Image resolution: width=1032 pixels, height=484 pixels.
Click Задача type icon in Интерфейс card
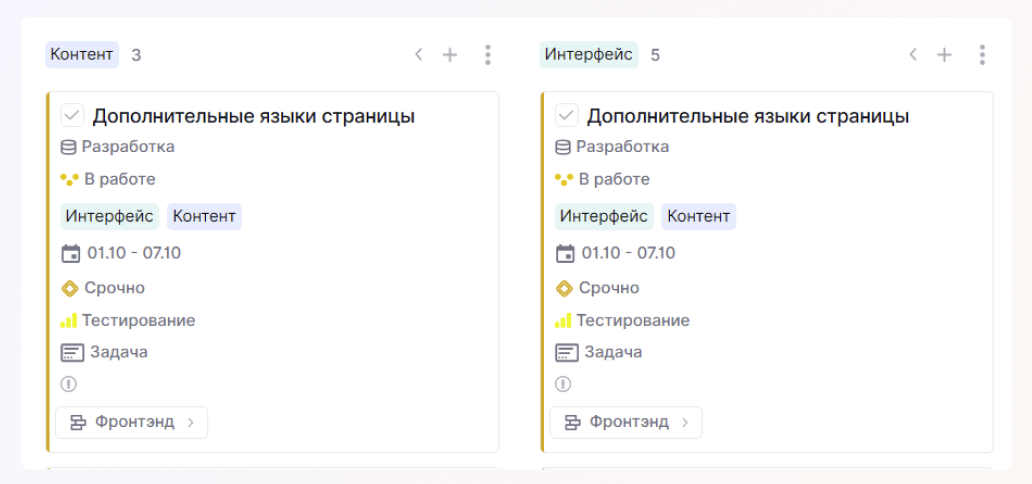pos(566,352)
